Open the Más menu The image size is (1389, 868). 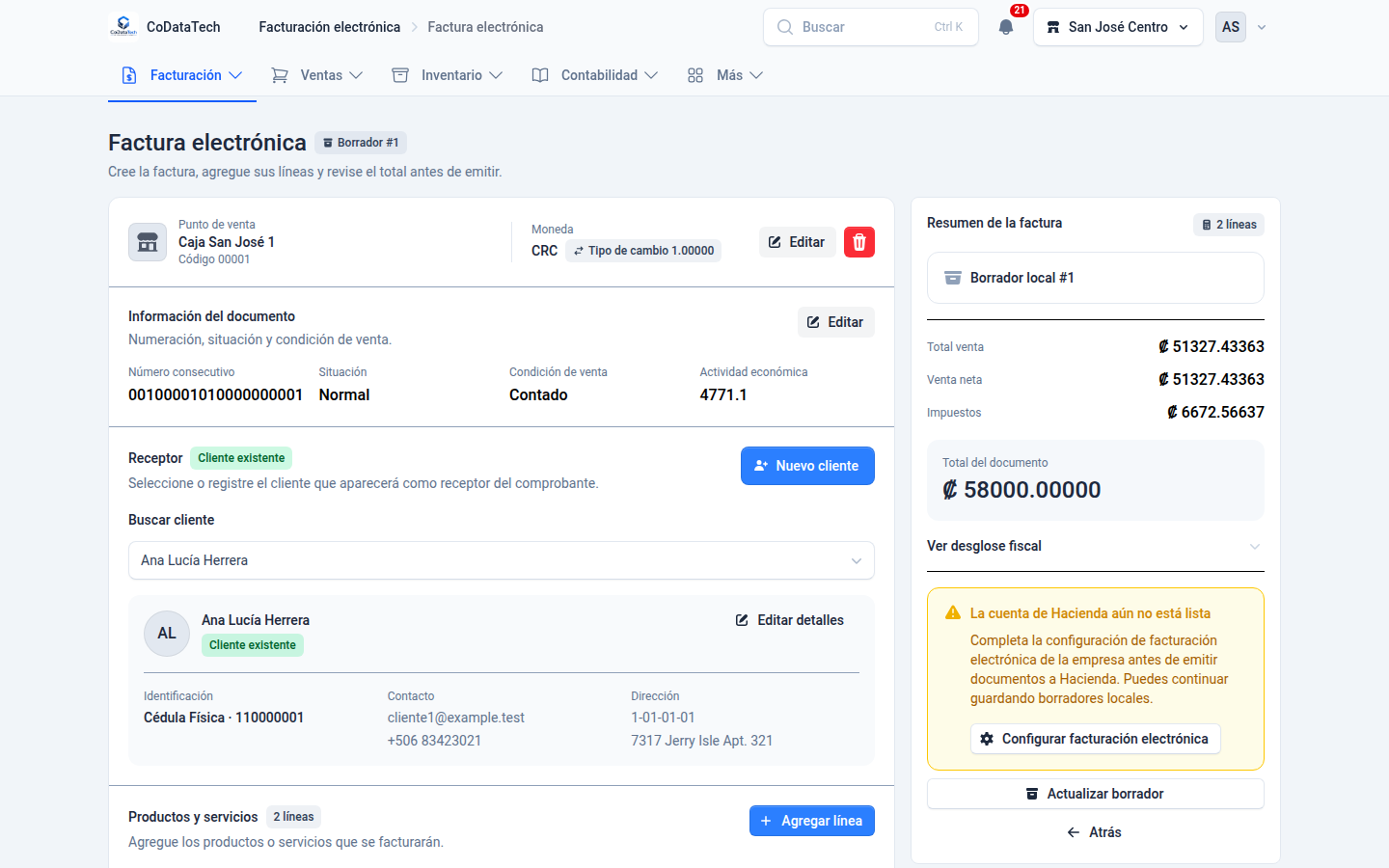pos(724,75)
